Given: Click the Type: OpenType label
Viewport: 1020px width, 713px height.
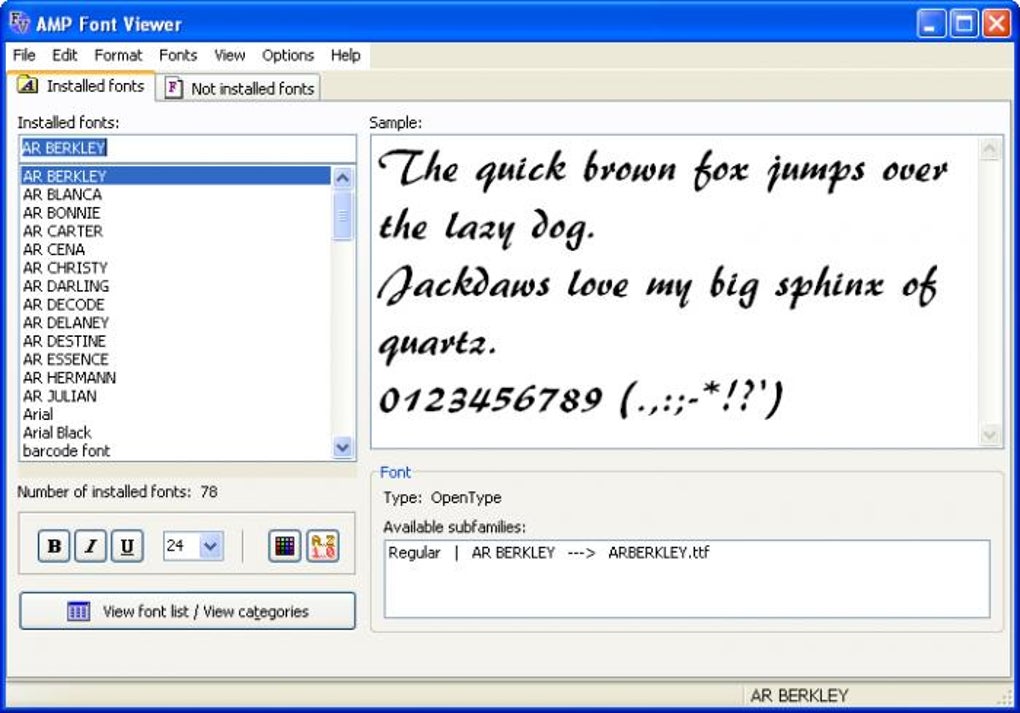Looking at the screenshot, I should click(442, 498).
